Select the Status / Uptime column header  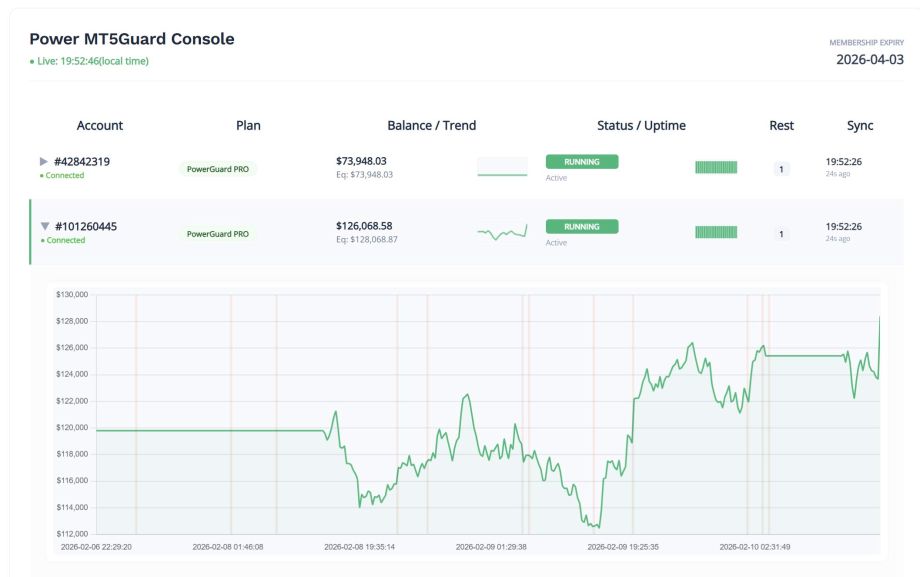point(640,125)
